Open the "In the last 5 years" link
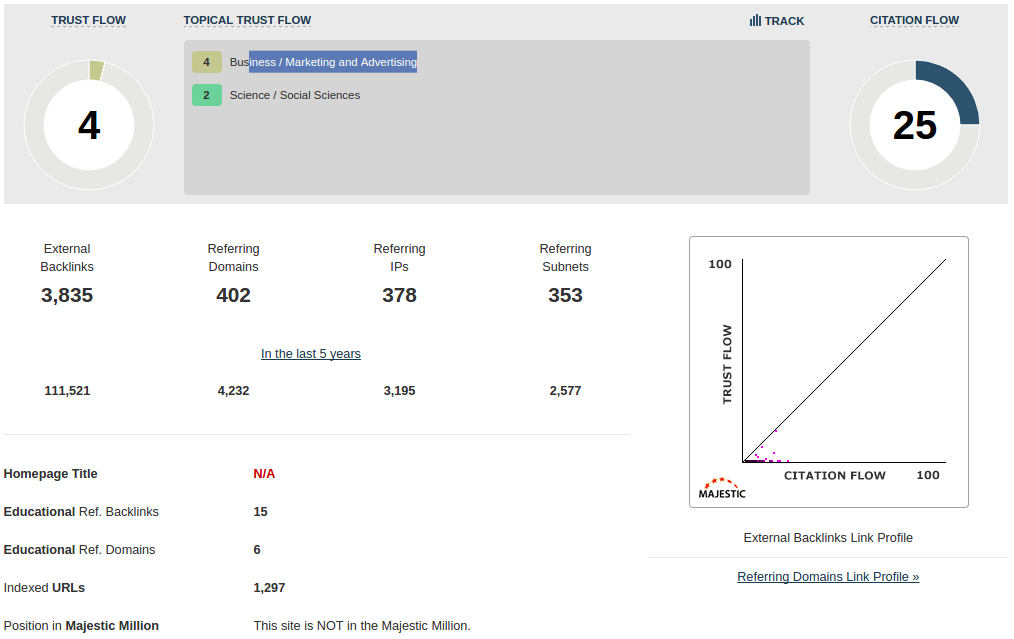 pos(311,354)
